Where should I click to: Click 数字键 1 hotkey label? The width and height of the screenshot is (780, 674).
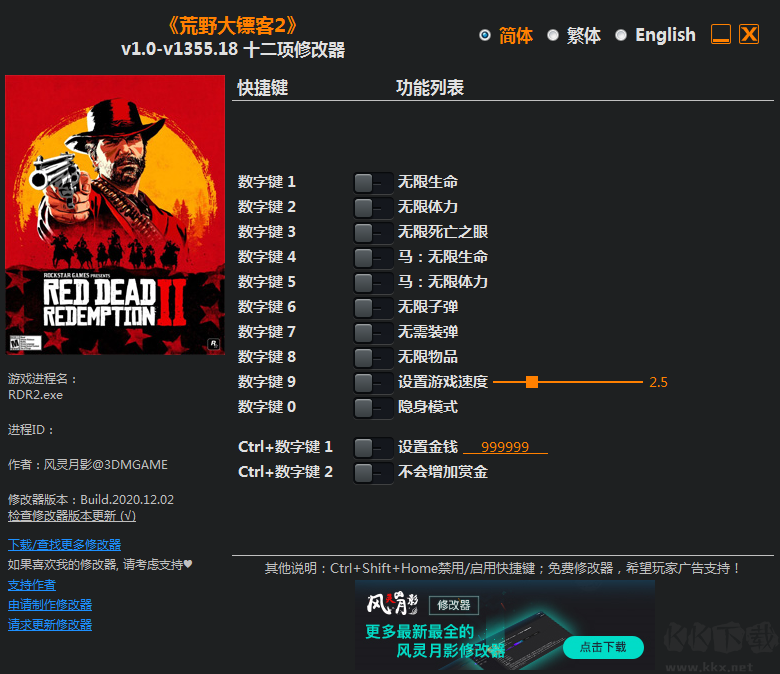[267, 182]
